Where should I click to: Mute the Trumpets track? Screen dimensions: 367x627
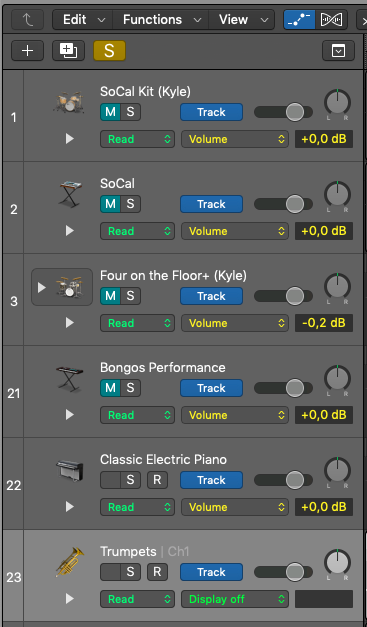coord(110,572)
